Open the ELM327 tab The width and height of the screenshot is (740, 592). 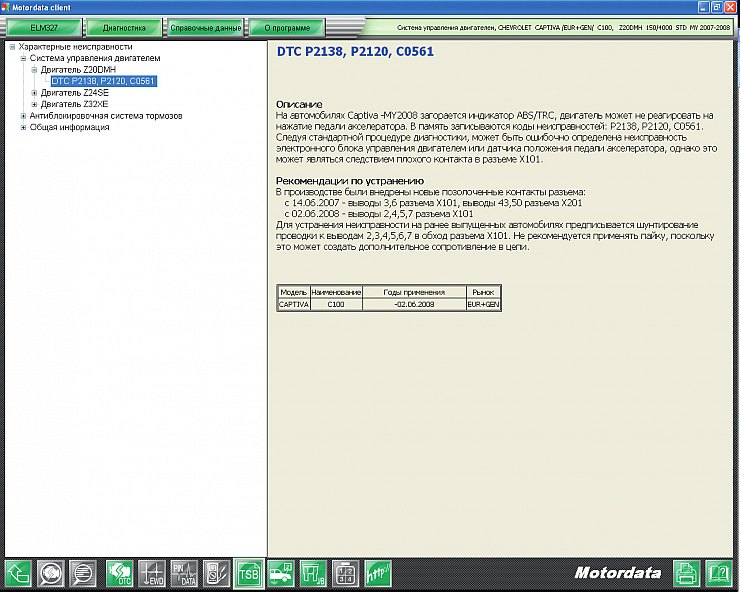click(43, 28)
